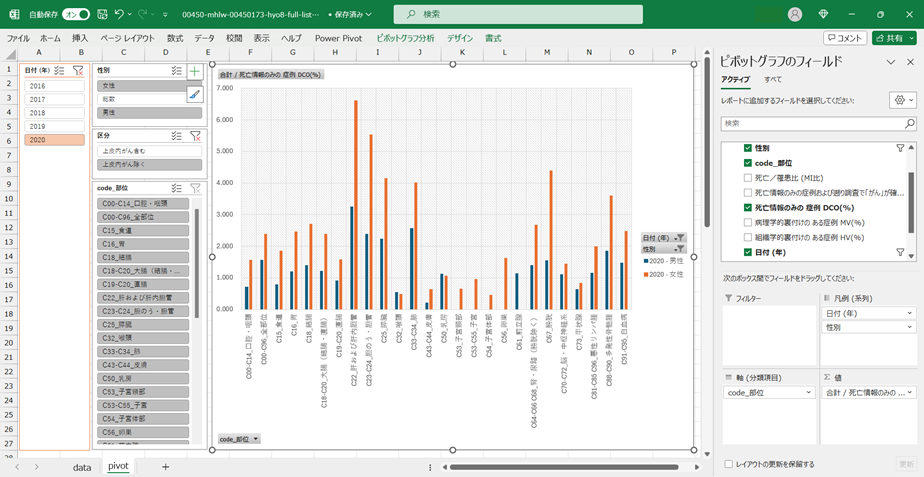
Task: Clear filter on 日付 (年) slicer
Action: tap(77, 70)
